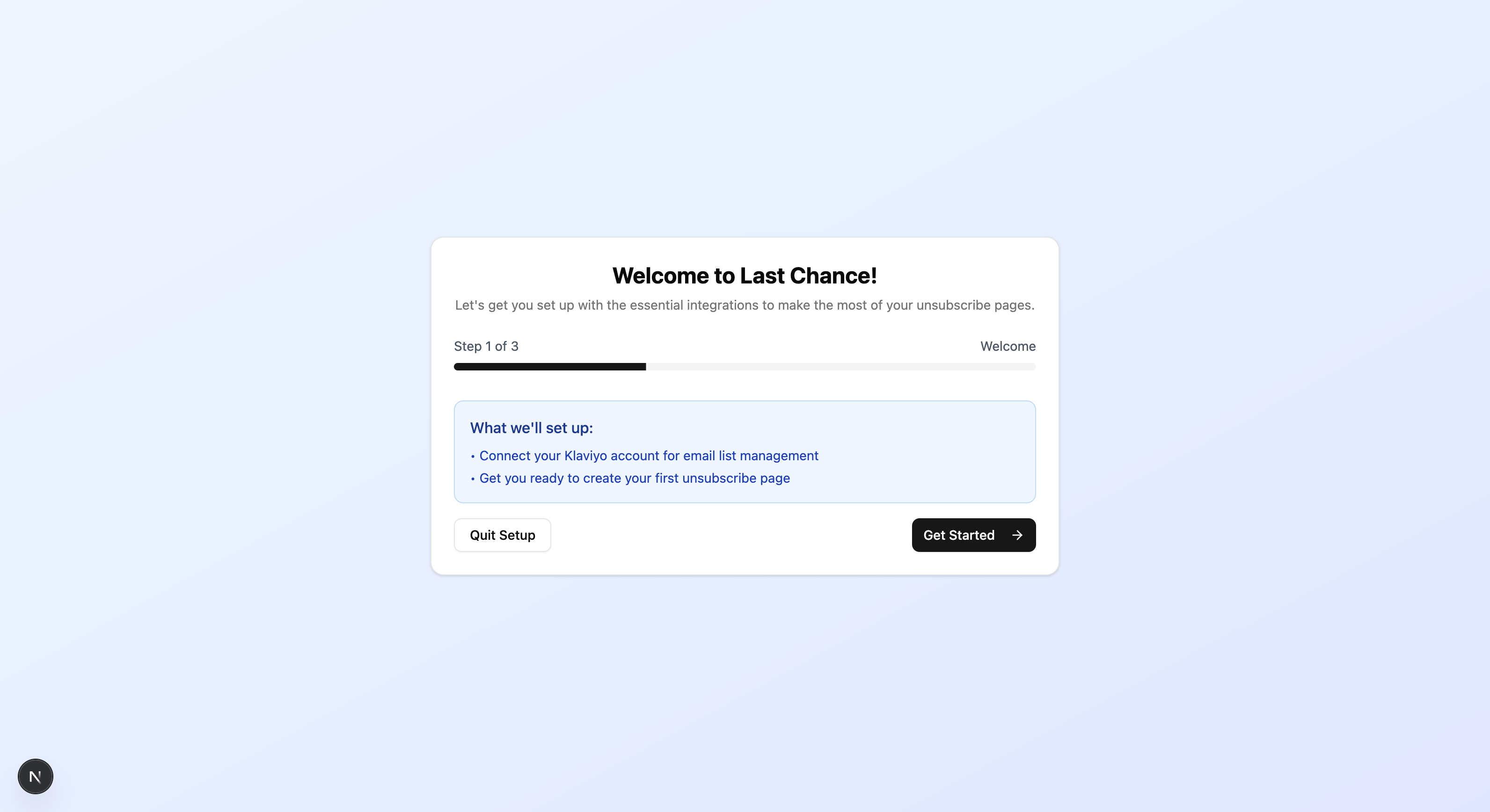This screenshot has height=812, width=1490.
Task: Click the 'create your first unsubscribe page' item
Action: tap(634, 478)
